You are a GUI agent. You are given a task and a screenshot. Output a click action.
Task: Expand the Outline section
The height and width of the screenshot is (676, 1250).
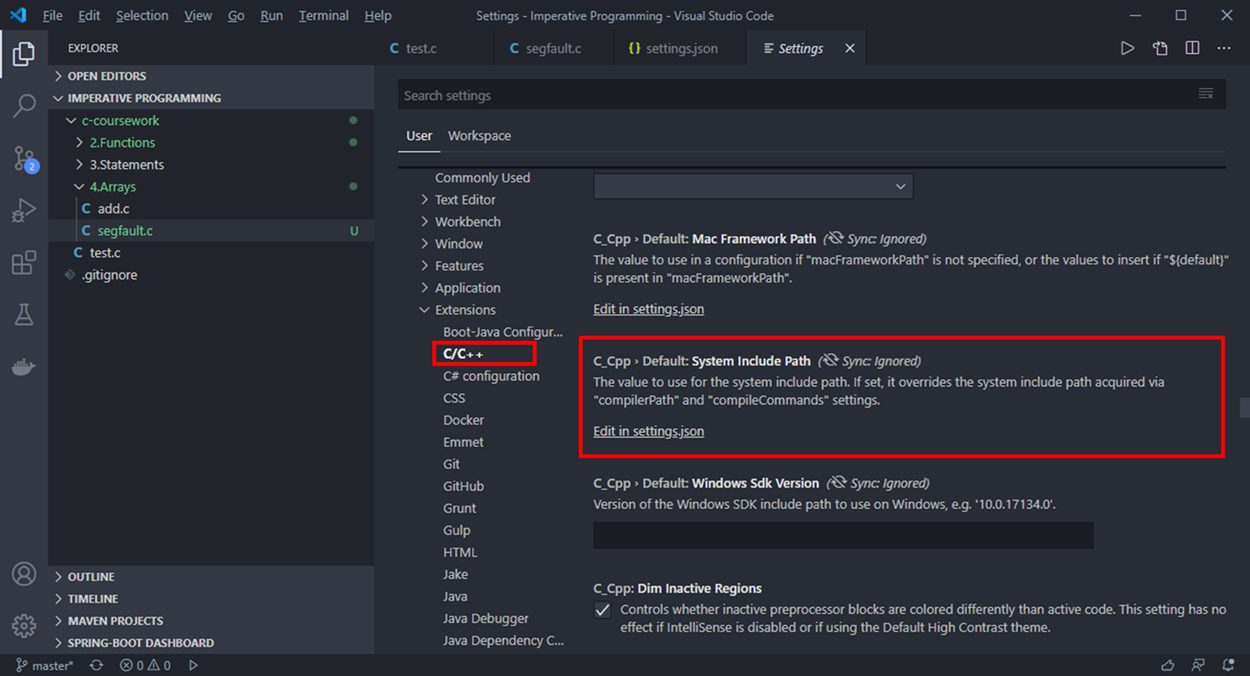pyautogui.click(x=211, y=577)
